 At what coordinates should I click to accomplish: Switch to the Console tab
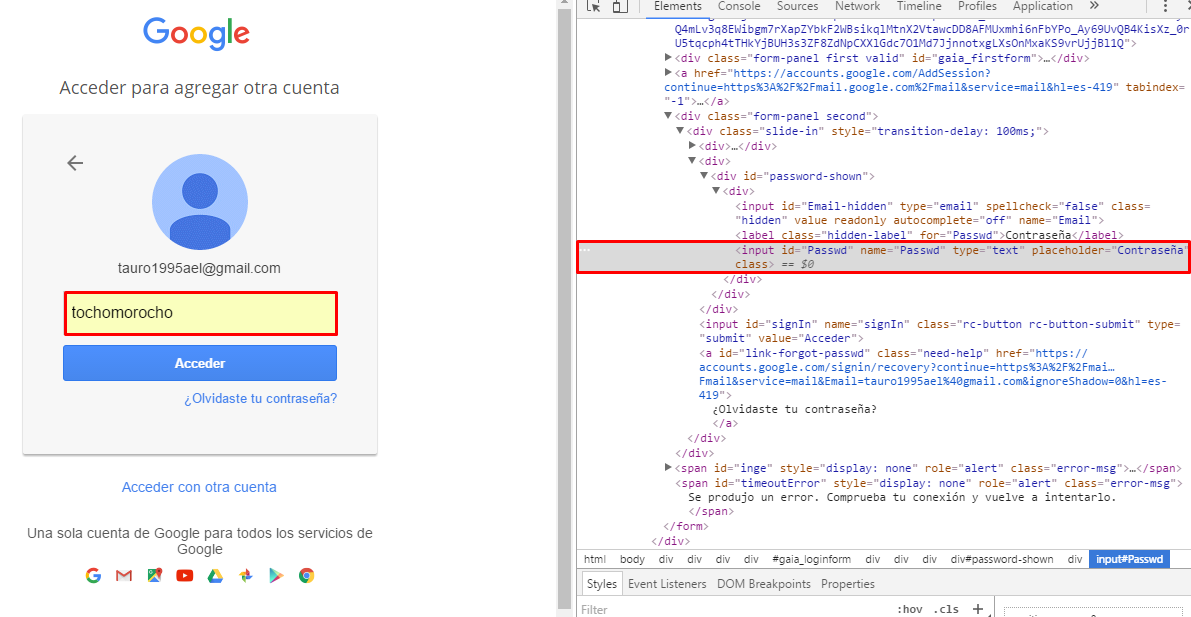click(739, 6)
